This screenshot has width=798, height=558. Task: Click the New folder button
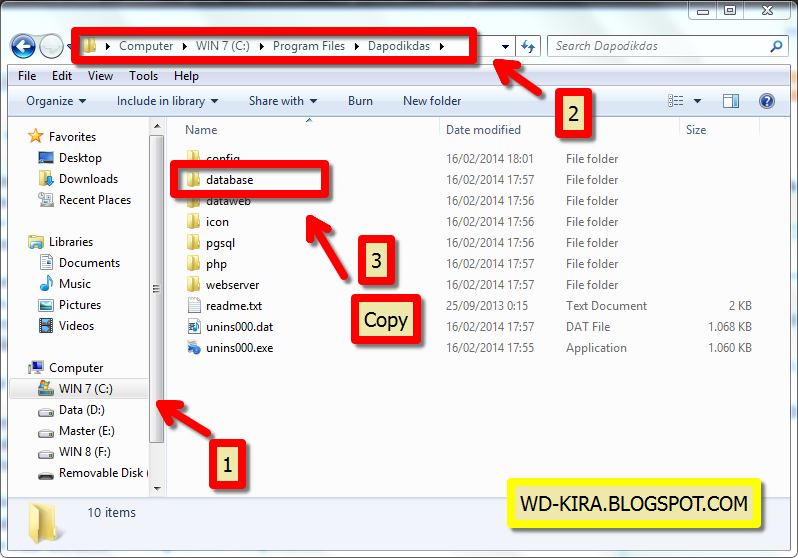click(432, 101)
